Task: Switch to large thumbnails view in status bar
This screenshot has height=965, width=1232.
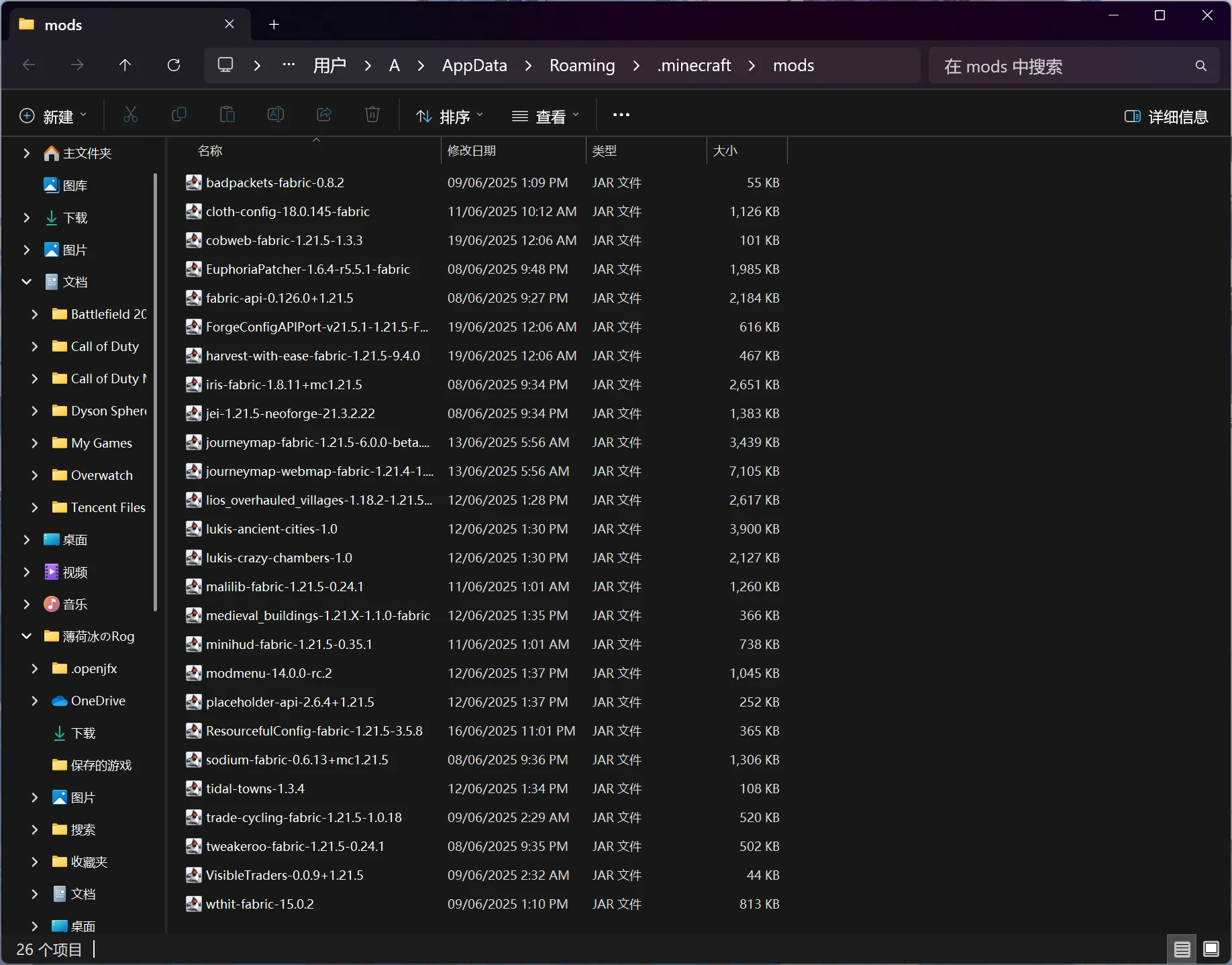Action: 1211,949
